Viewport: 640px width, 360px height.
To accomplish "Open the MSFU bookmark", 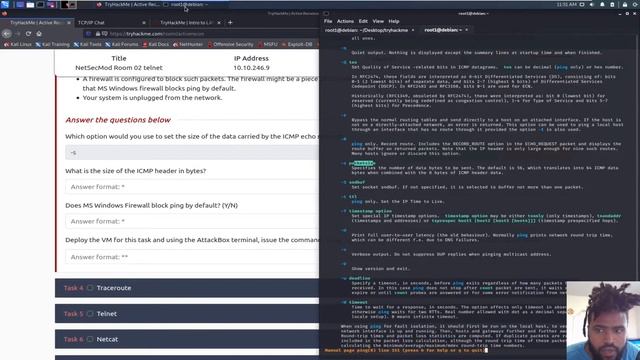I will click(x=268, y=44).
